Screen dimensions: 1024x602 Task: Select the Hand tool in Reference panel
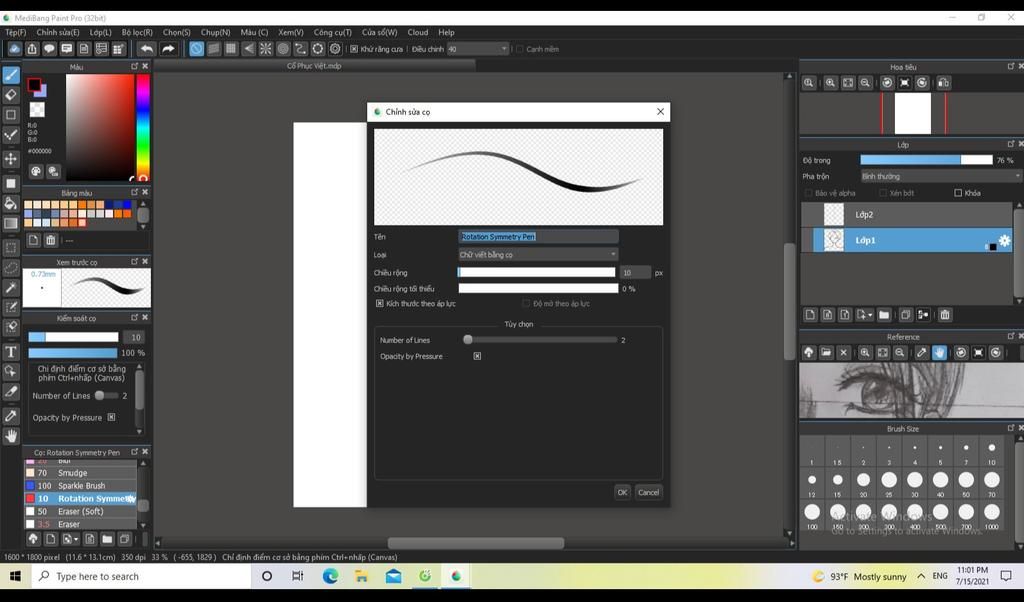tap(939, 353)
